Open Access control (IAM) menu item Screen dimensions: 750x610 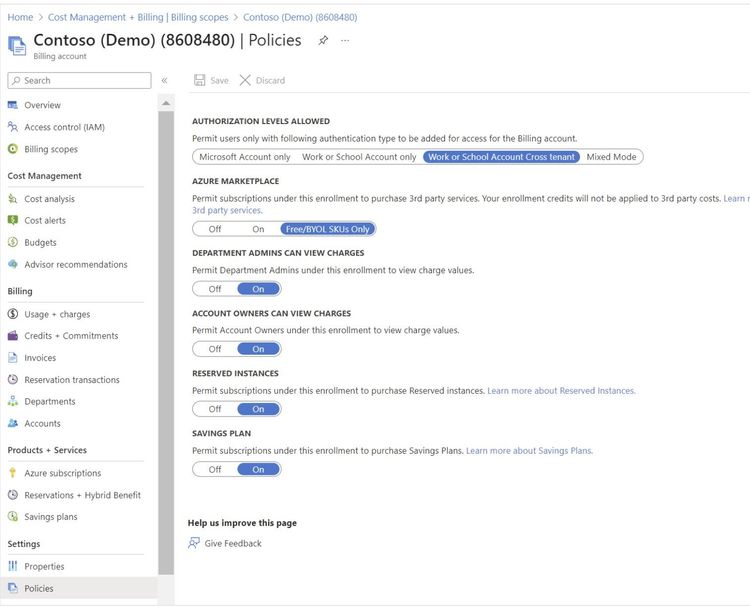(64, 127)
